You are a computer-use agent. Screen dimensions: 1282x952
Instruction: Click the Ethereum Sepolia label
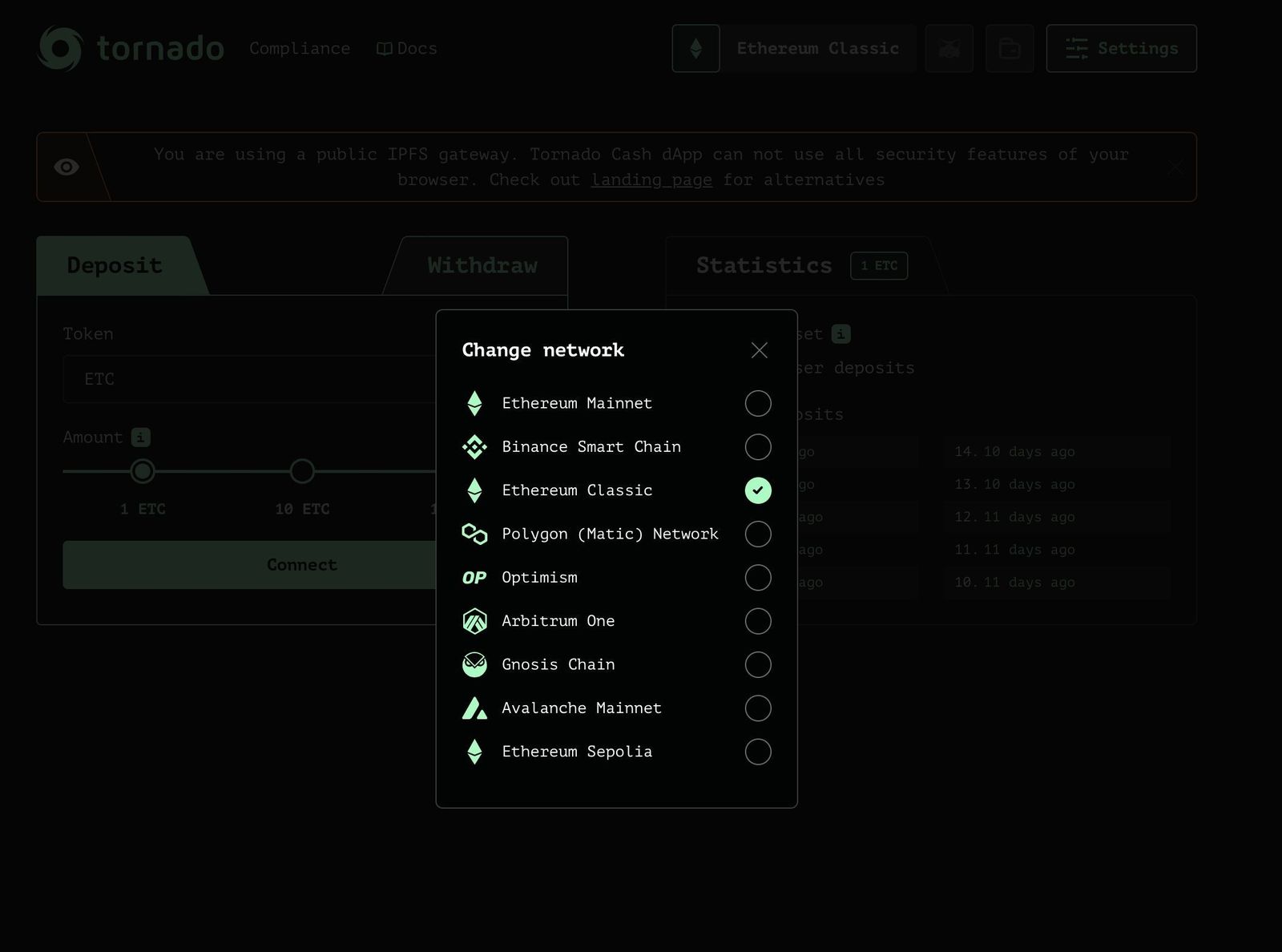577,752
